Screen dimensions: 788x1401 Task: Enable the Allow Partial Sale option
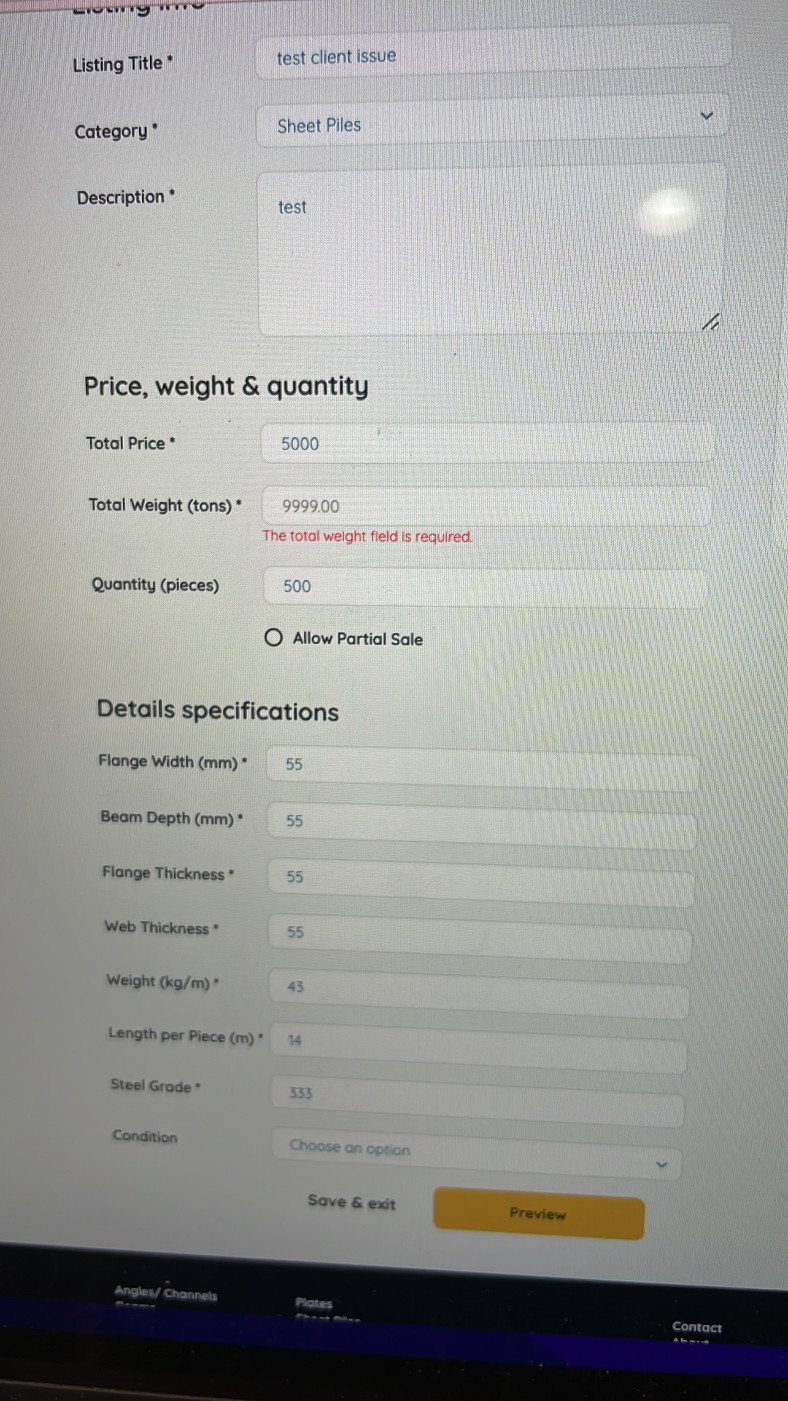(273, 638)
